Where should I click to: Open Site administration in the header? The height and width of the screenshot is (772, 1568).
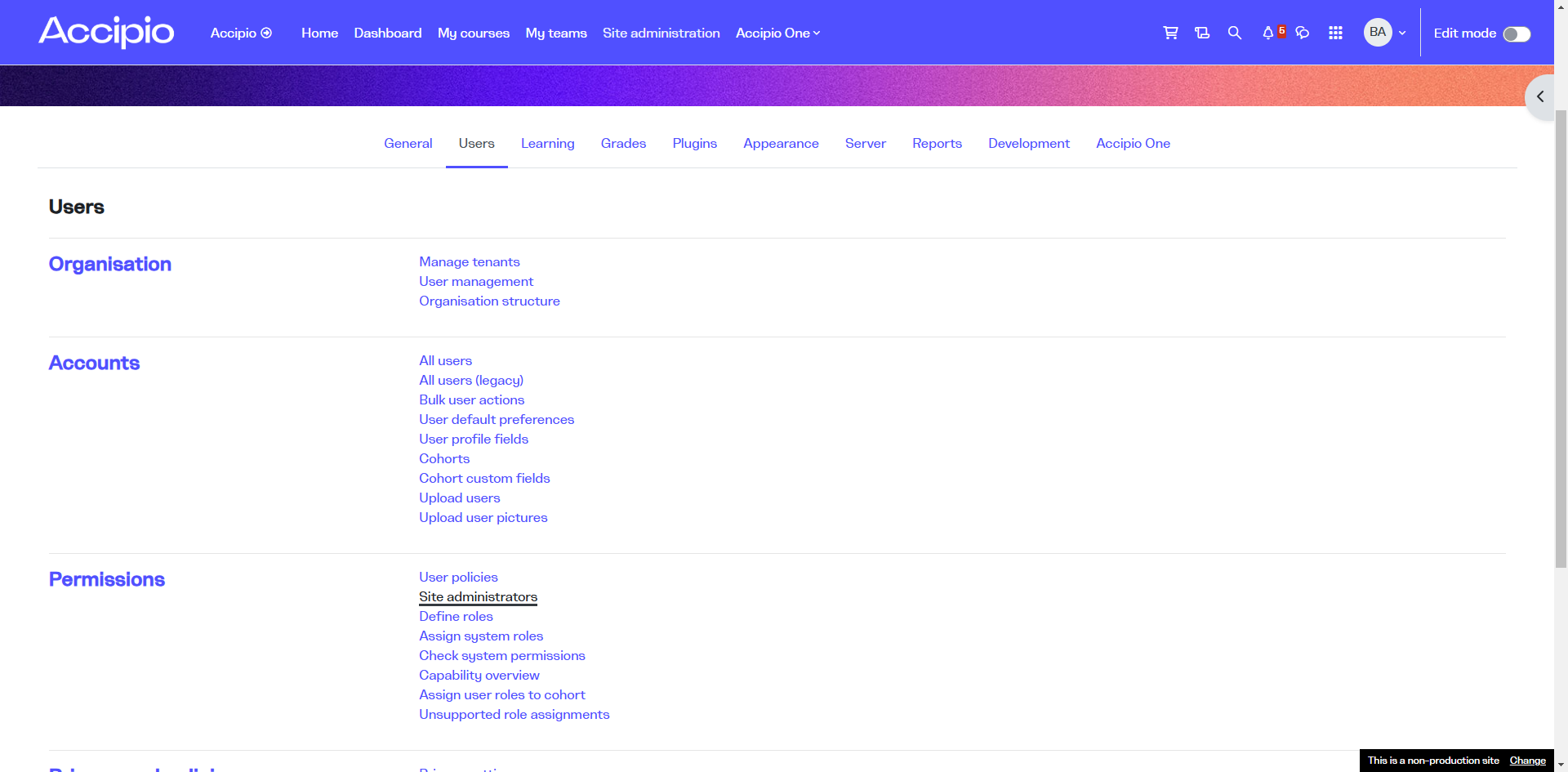click(x=661, y=33)
